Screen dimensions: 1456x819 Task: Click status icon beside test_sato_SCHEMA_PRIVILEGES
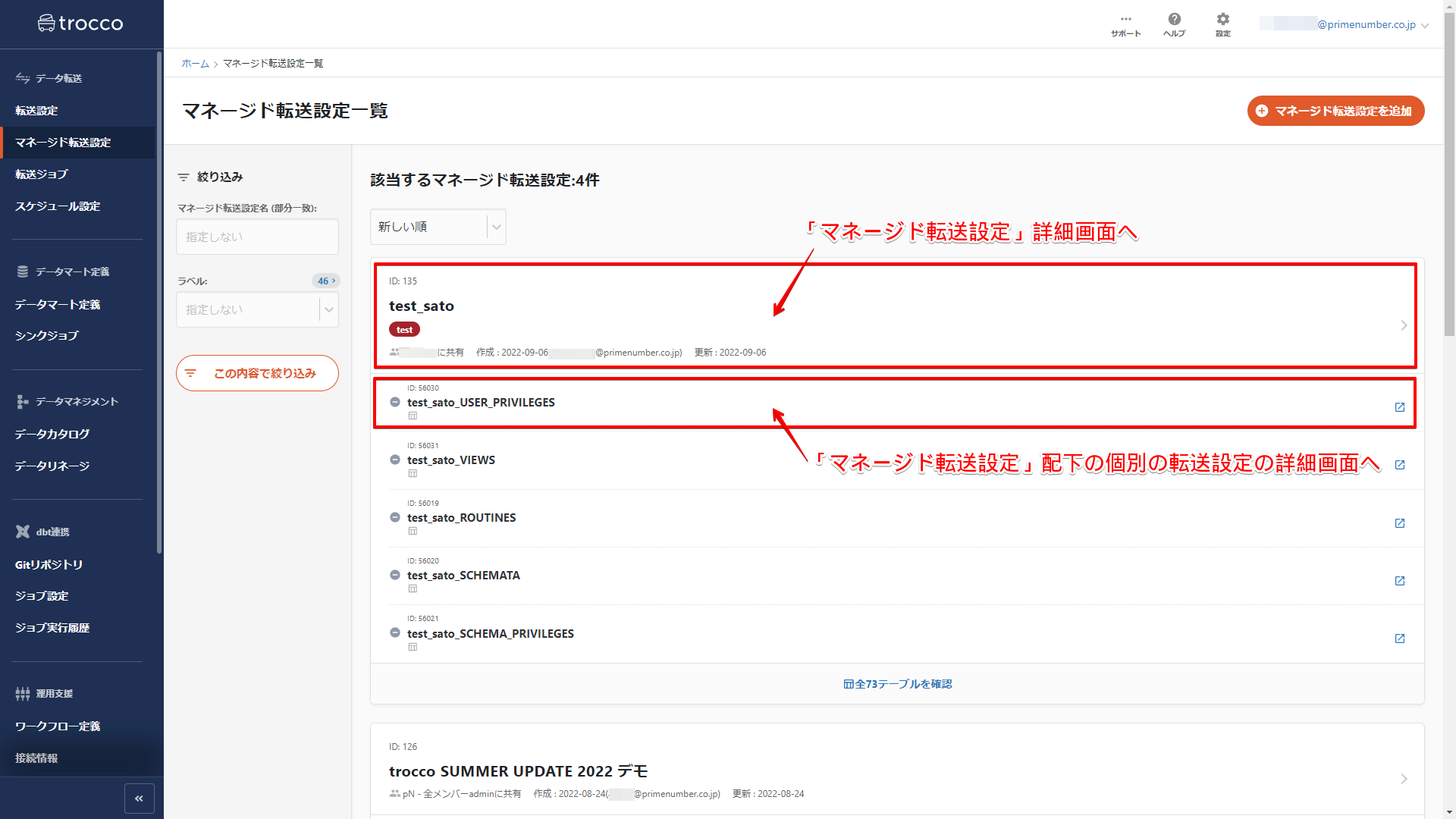coord(395,632)
